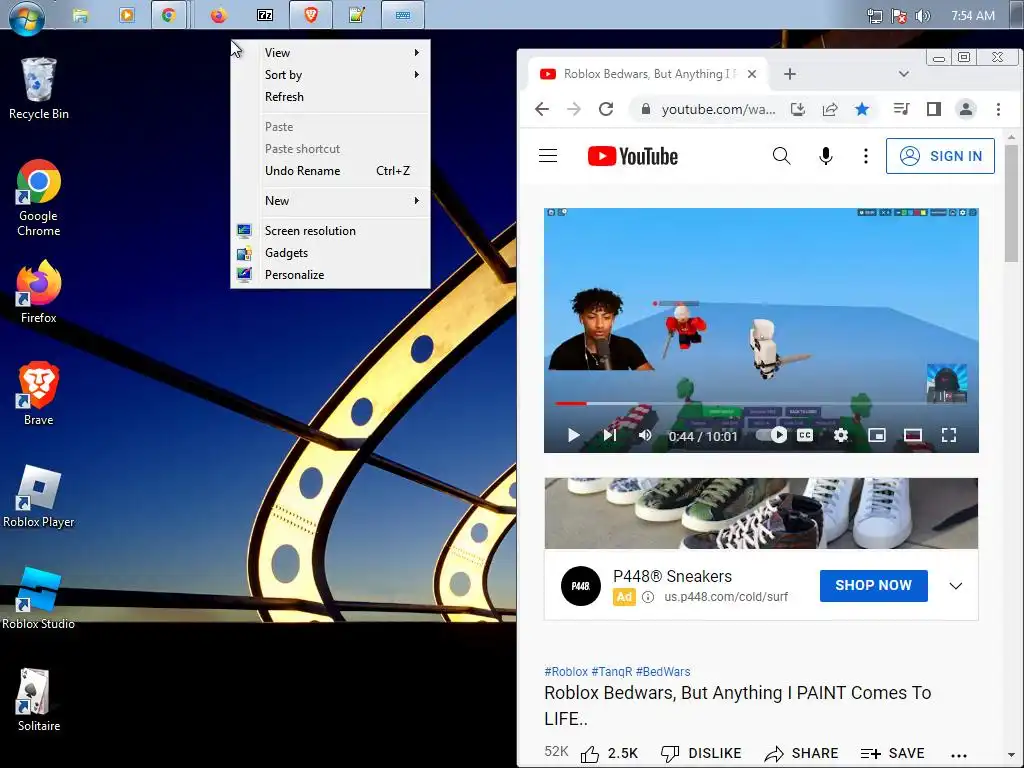1024x768 pixels.
Task: Switch to Chrome on the taskbar
Action: click(x=169, y=15)
